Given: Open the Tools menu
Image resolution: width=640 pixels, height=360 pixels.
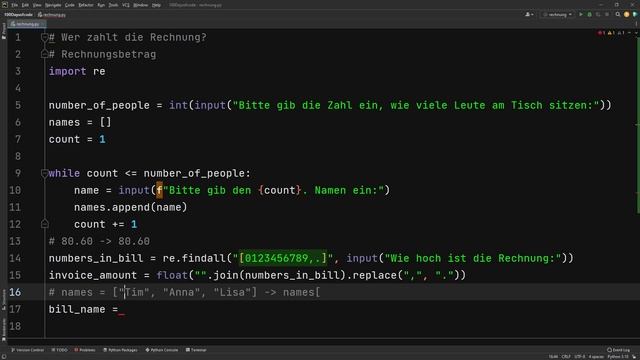Looking at the screenshot, I should pyautogui.click(x=113, y=5).
